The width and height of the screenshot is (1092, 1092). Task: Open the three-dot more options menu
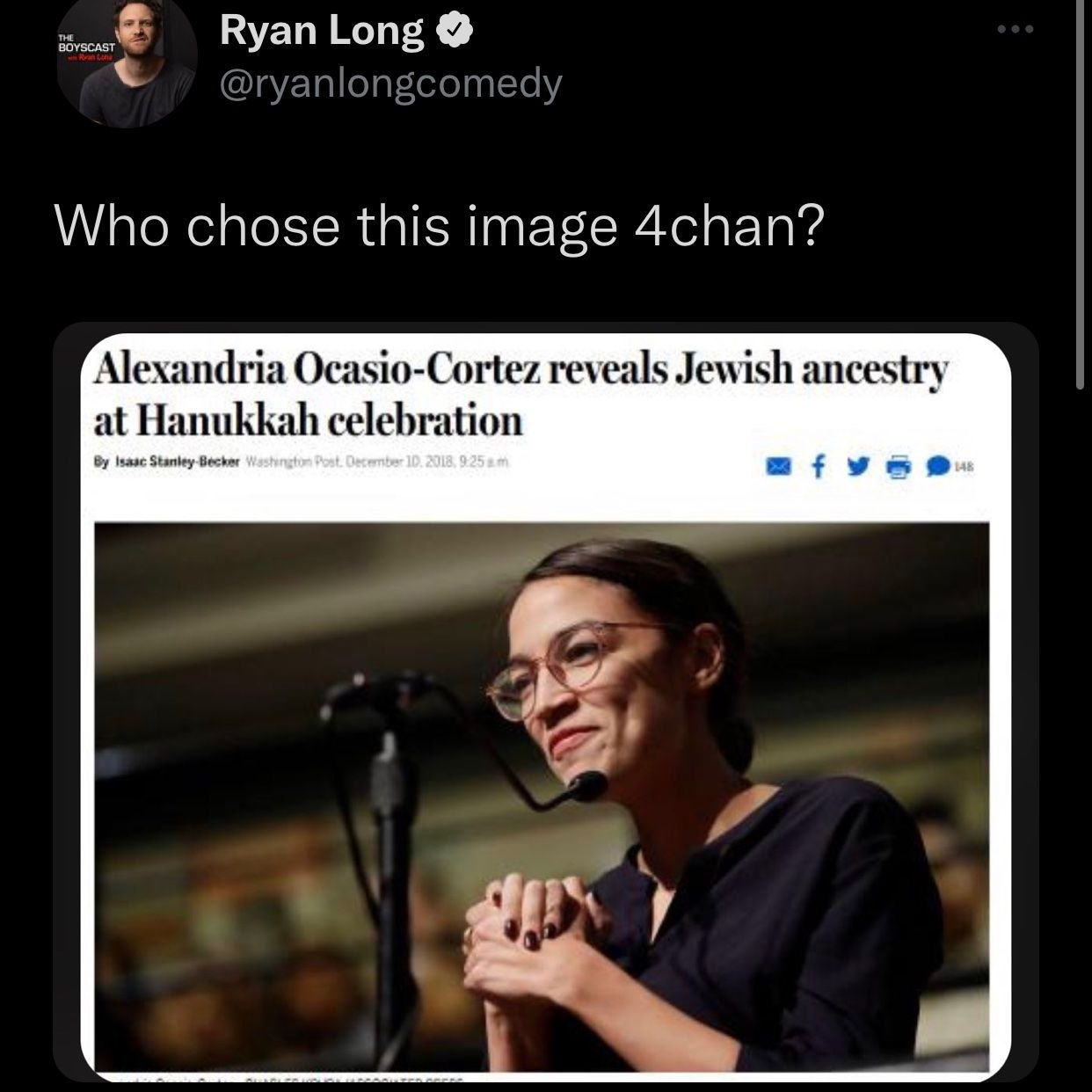coord(1016,28)
